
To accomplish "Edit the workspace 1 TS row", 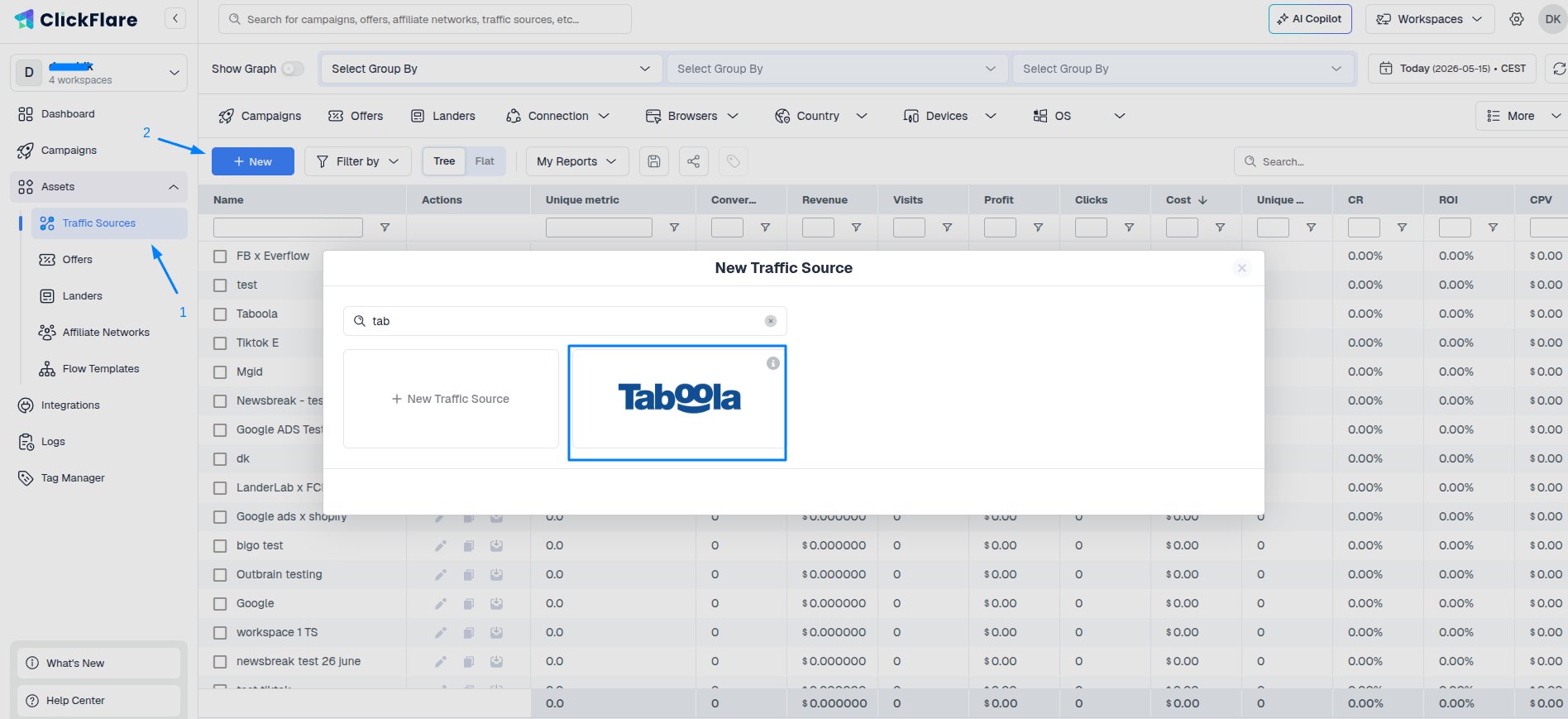I will click(x=441, y=633).
